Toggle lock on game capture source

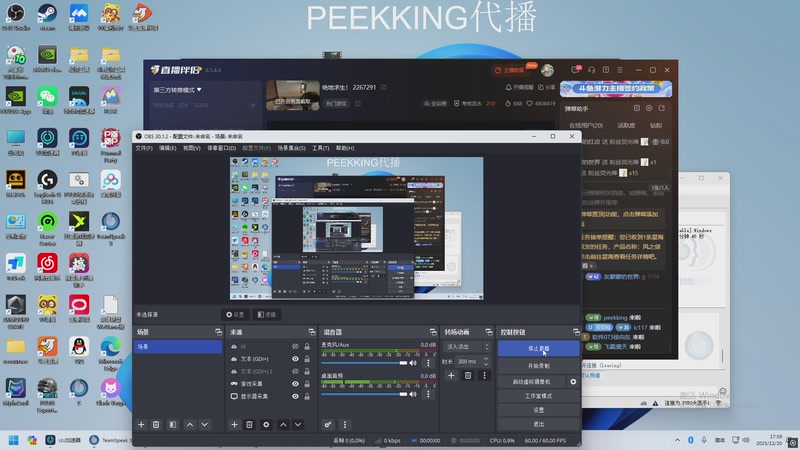[307, 384]
